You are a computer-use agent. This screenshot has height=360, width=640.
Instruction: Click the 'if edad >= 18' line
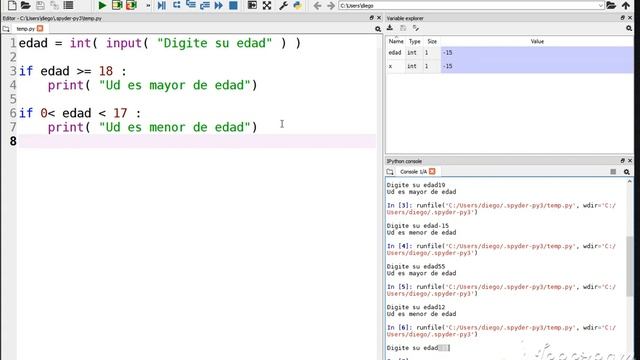73,71
